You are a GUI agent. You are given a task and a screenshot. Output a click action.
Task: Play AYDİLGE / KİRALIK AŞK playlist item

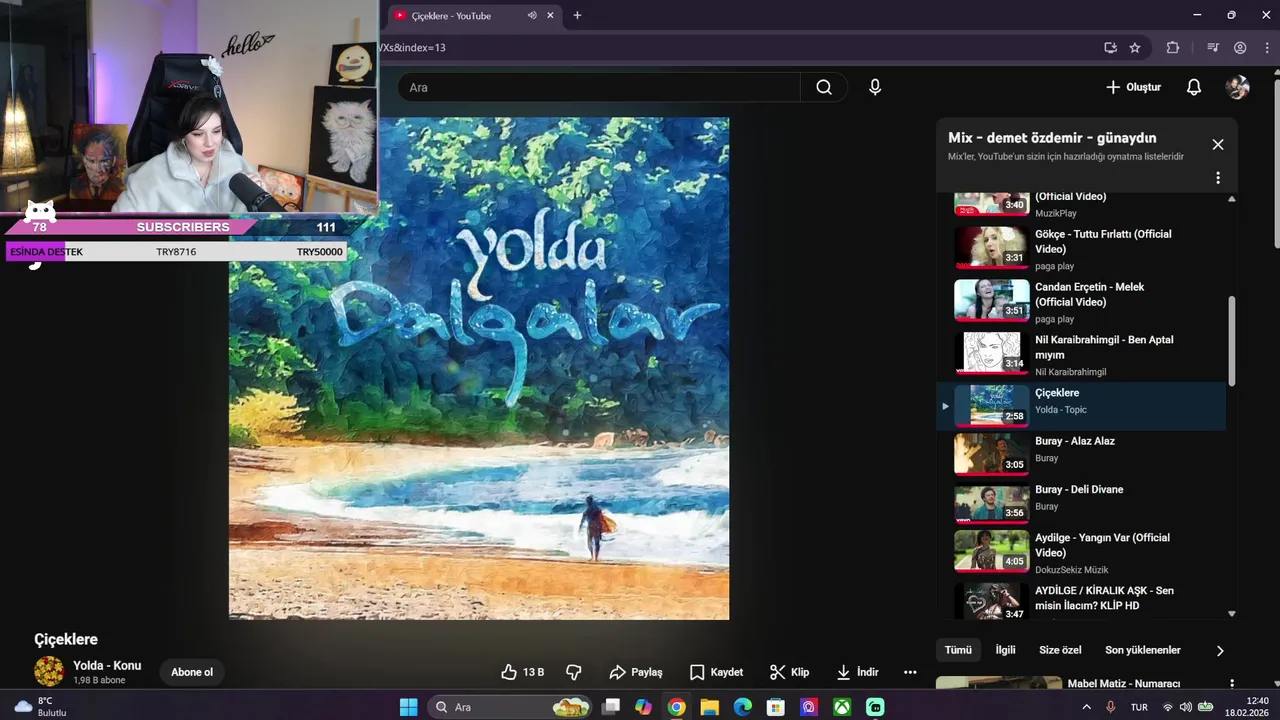coord(1081,602)
